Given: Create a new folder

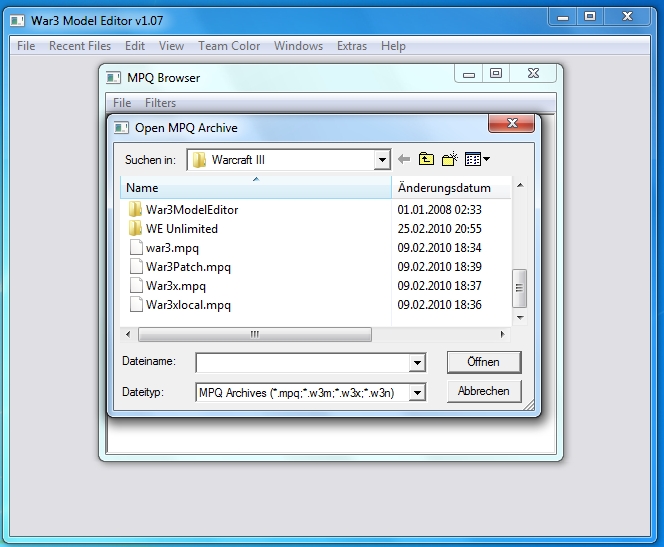Looking at the screenshot, I should (x=450, y=159).
